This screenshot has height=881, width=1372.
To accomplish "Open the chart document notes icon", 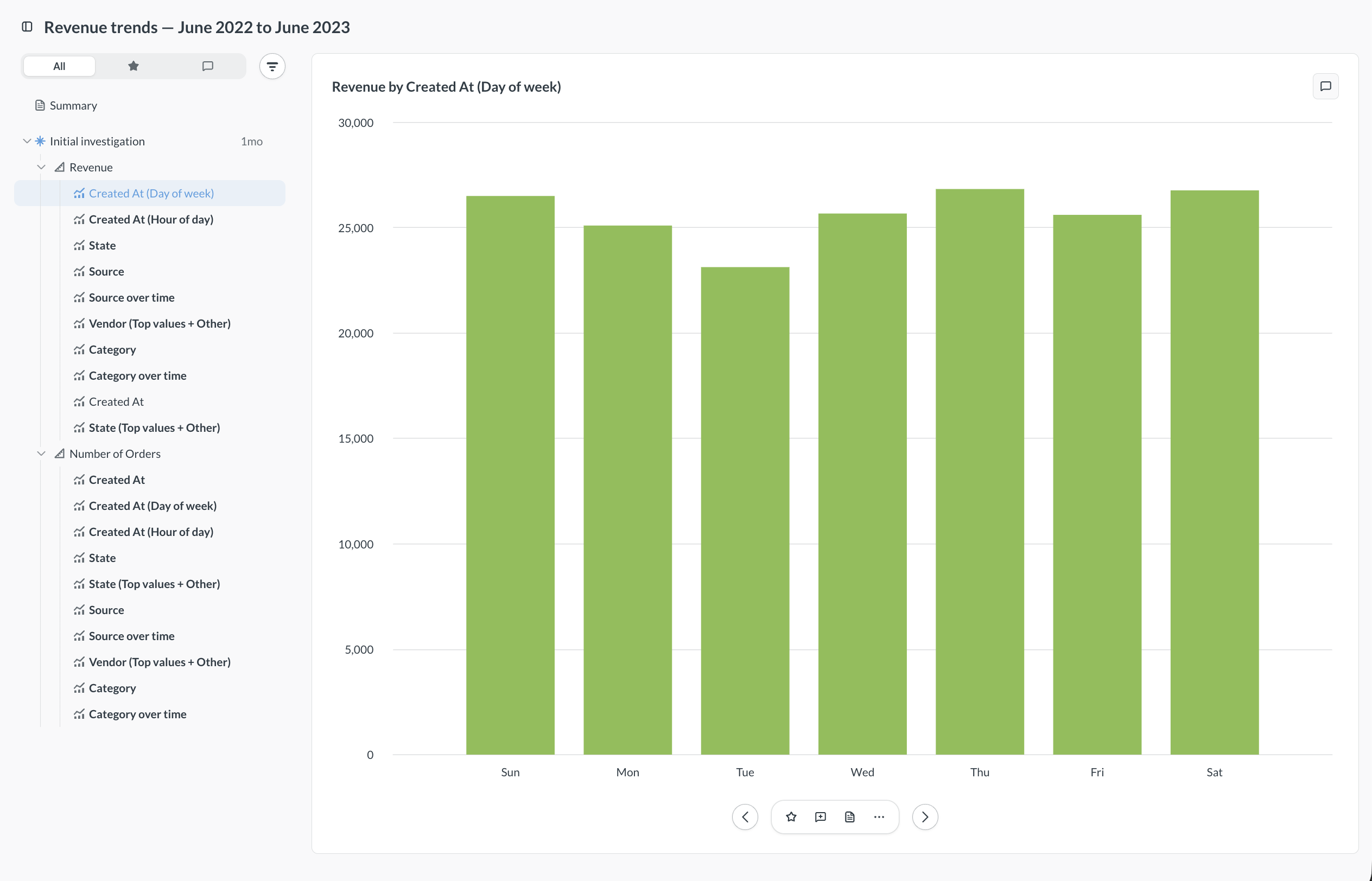I will 850,817.
